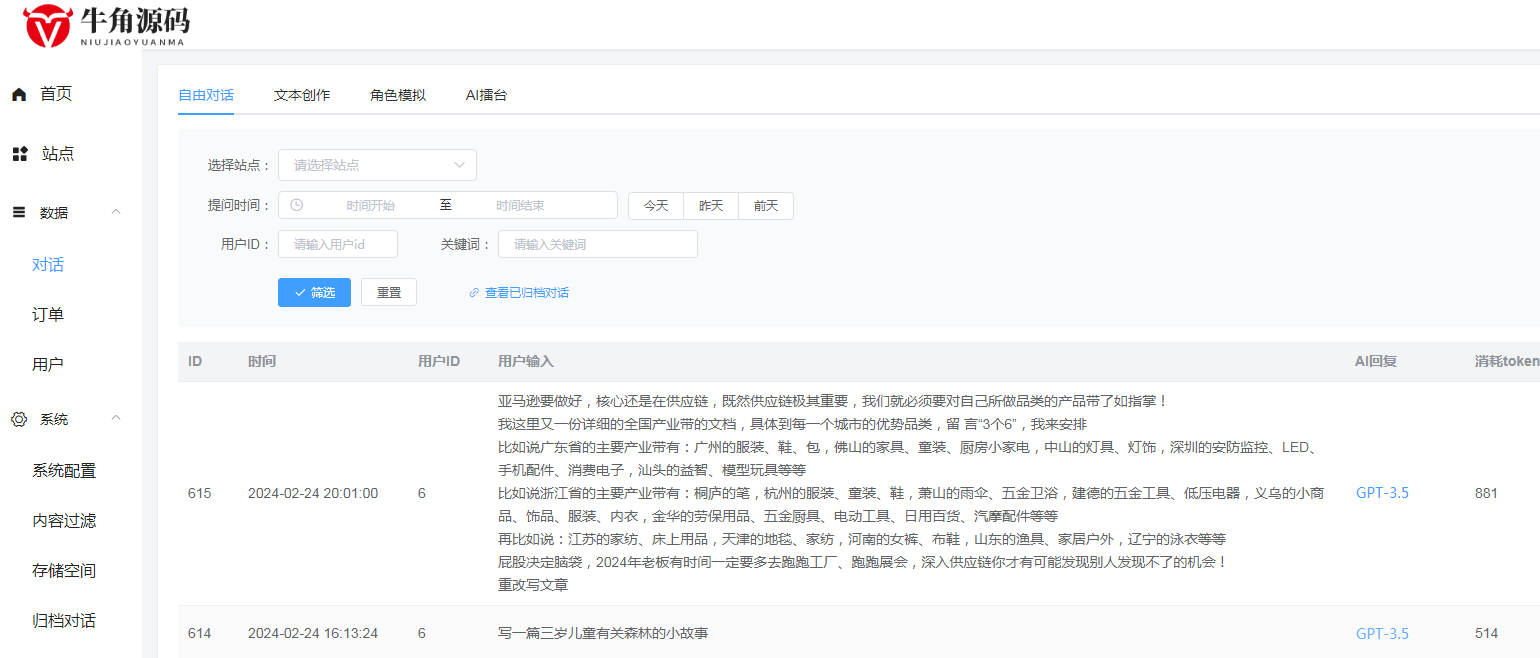Click the 关键词 keyword input field
Screen dimensions: 1540x658
[597, 243]
